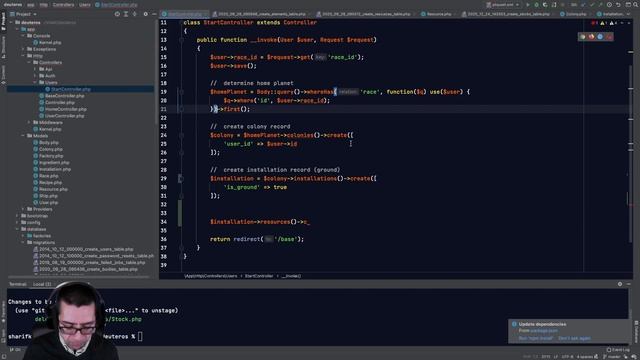
Task: Open the Structure tool window on left stripe
Action: point(3,47)
